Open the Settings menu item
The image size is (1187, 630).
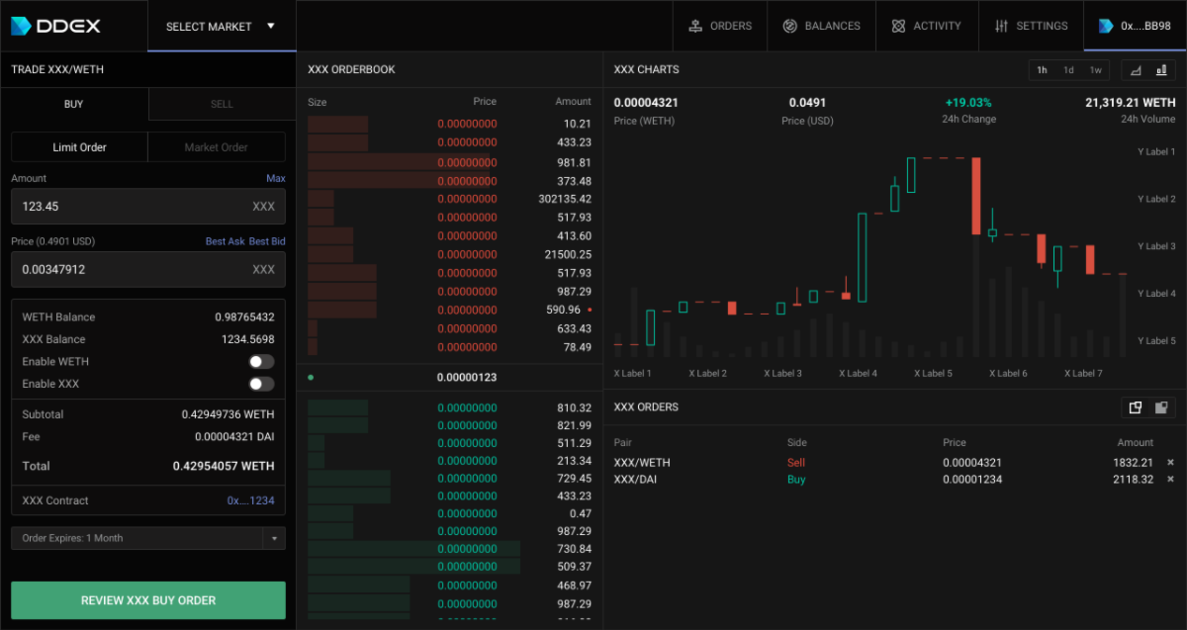[x=1031, y=26]
